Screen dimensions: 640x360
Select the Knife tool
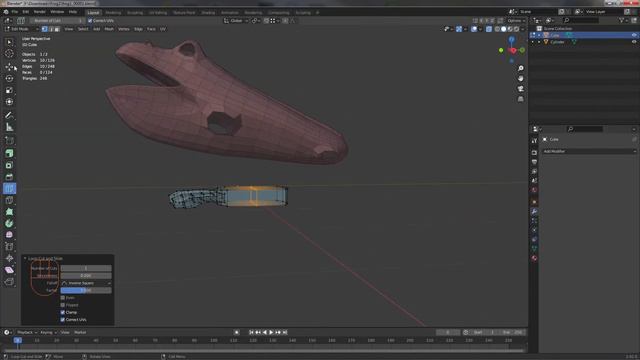(9, 200)
